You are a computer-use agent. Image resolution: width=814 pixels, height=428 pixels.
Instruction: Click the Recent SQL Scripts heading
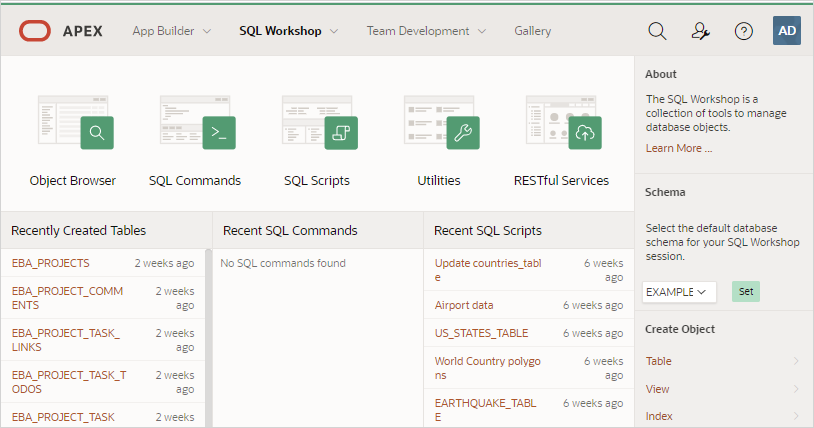point(487,230)
